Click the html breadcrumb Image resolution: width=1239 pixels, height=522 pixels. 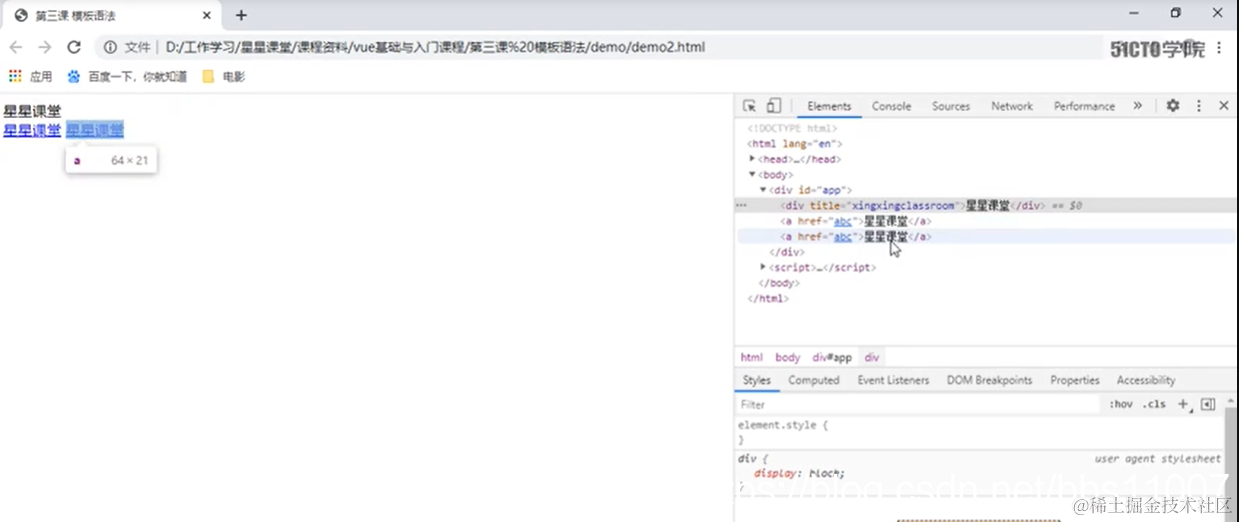point(752,357)
